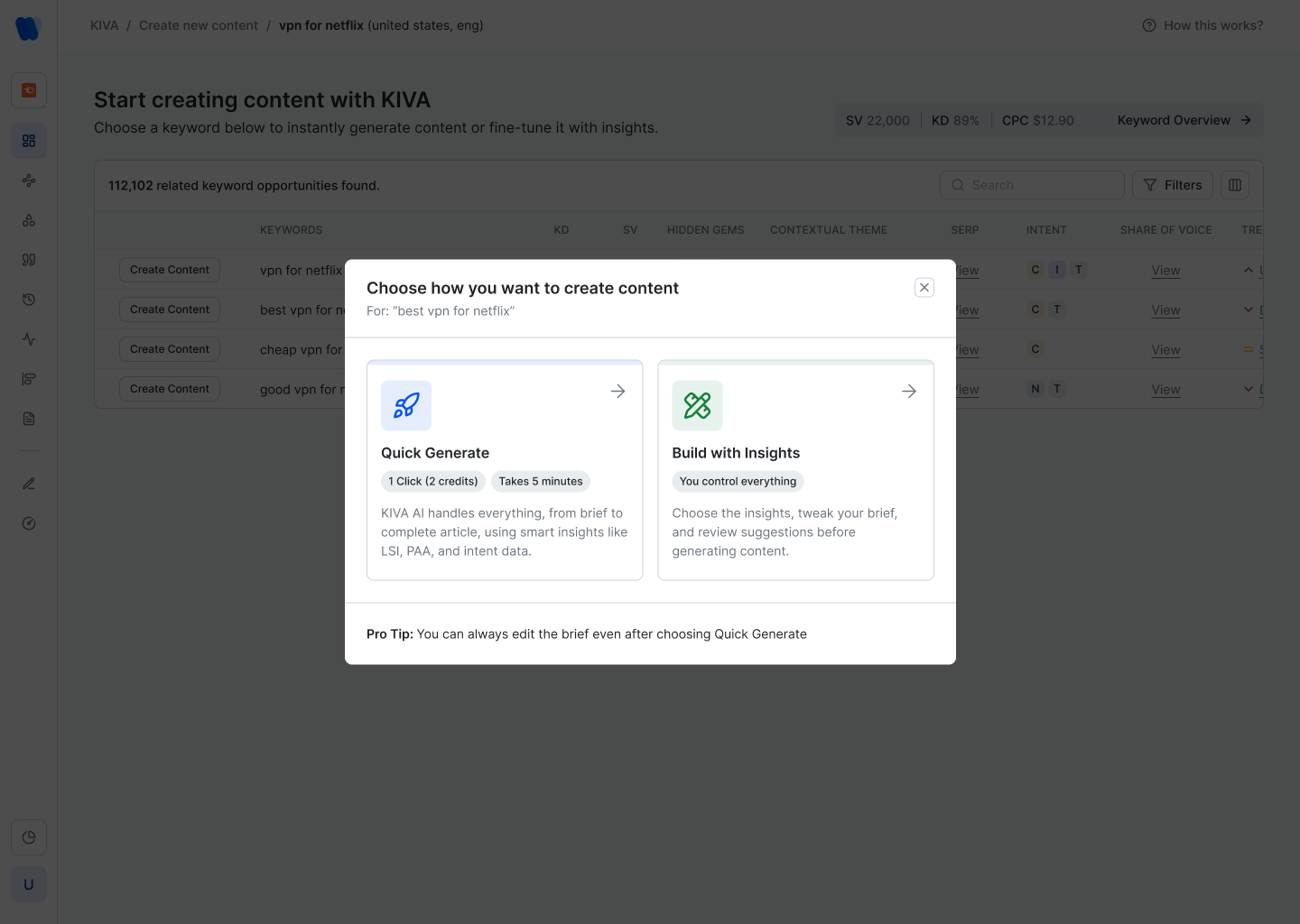View share of voice for best vpn row

(x=1165, y=310)
